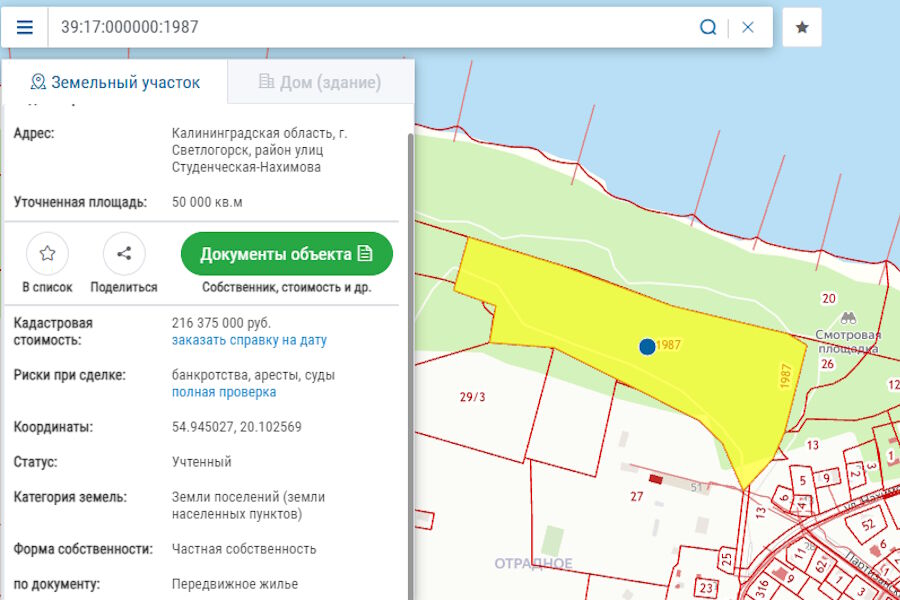The image size is (900, 600).
Task: Switch to Дом (здание) tab
Action: point(320,82)
